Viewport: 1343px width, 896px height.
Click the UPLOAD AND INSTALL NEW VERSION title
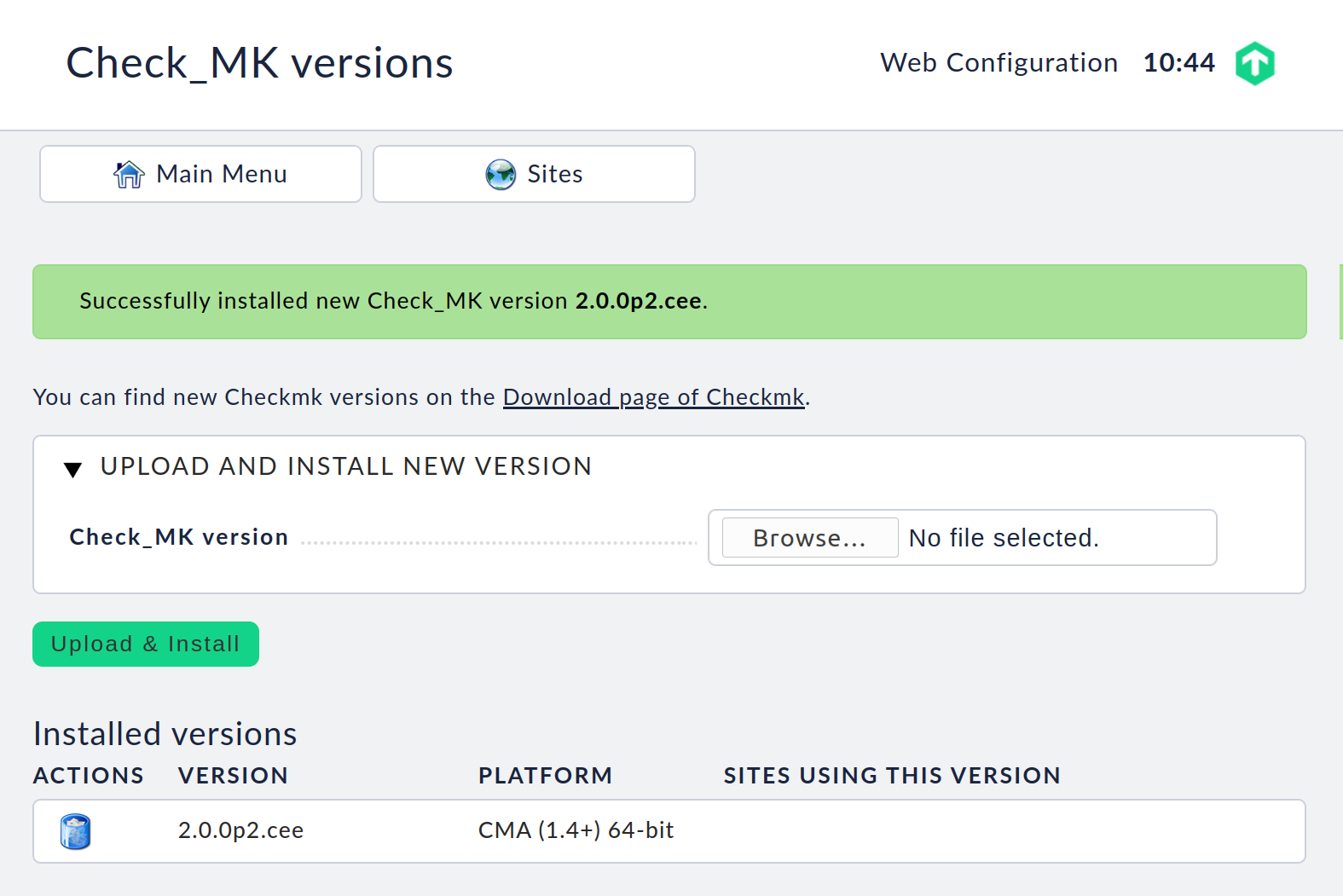point(346,466)
